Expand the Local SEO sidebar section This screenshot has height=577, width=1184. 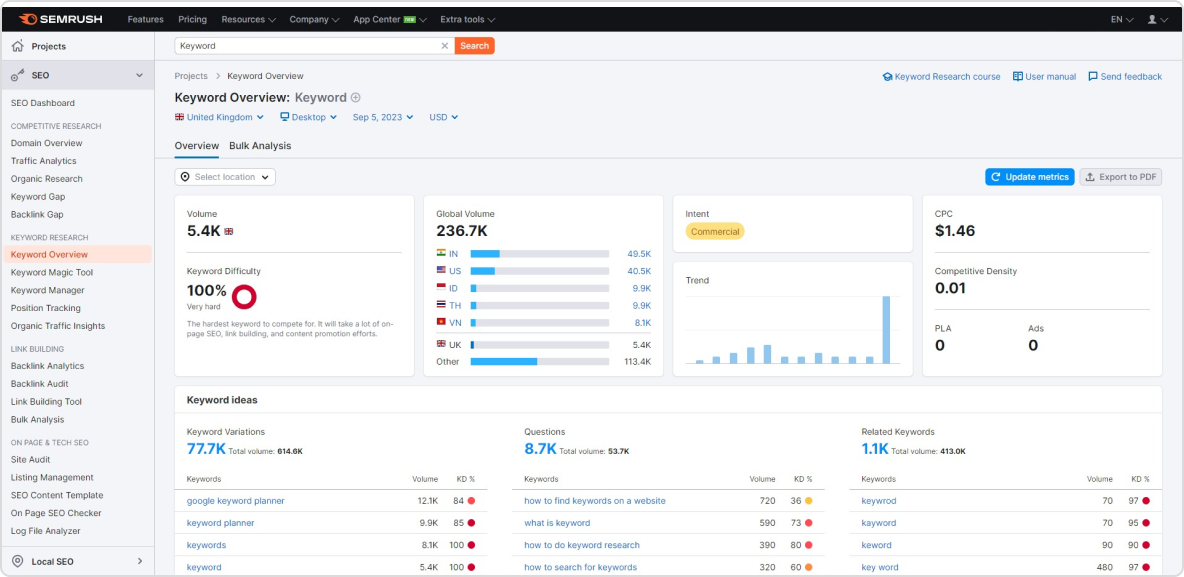[x=140, y=561]
